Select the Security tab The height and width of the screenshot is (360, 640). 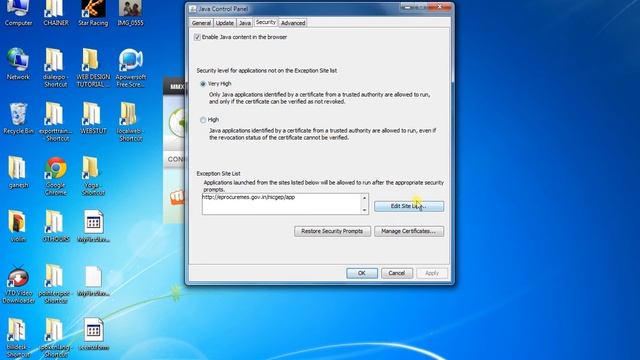pyautogui.click(x=266, y=22)
